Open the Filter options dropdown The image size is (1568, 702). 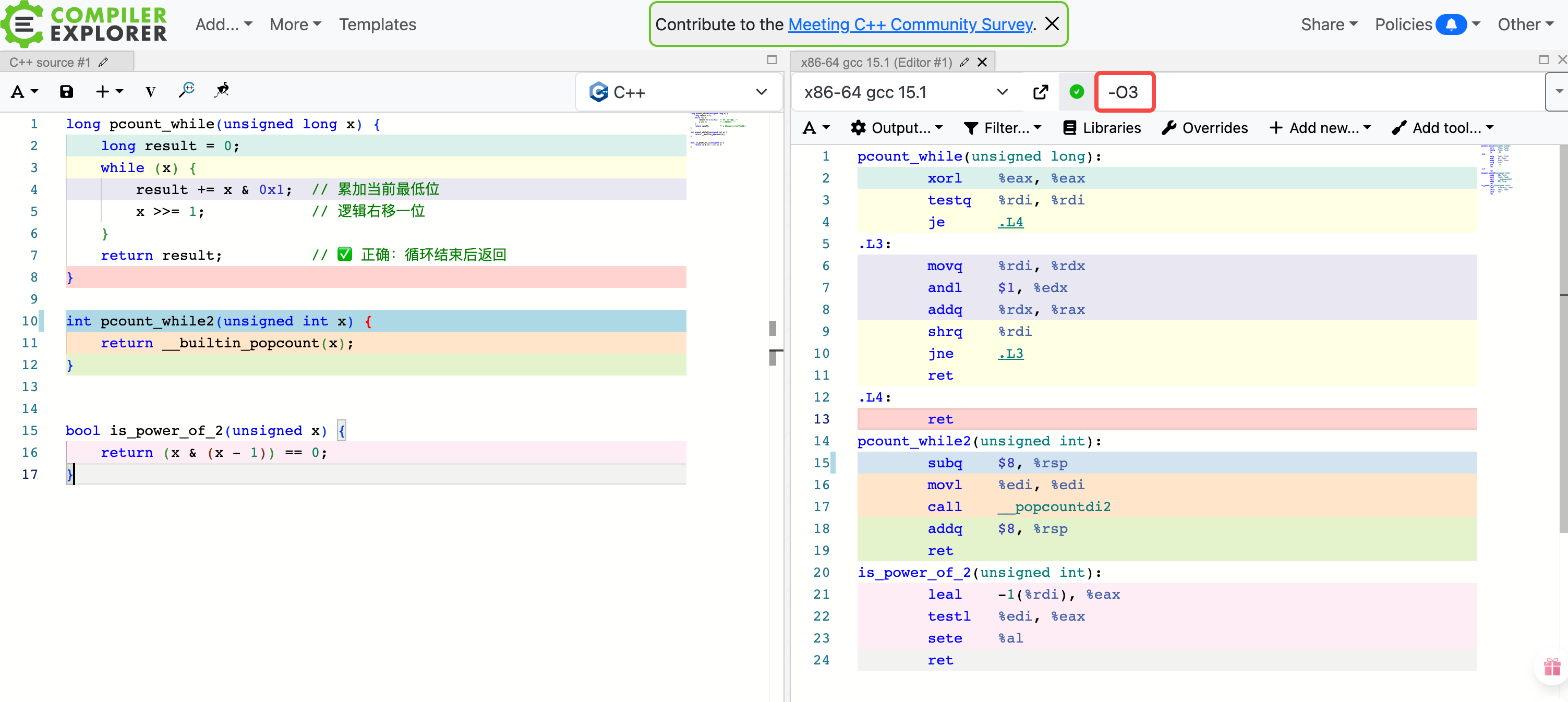click(1003, 128)
